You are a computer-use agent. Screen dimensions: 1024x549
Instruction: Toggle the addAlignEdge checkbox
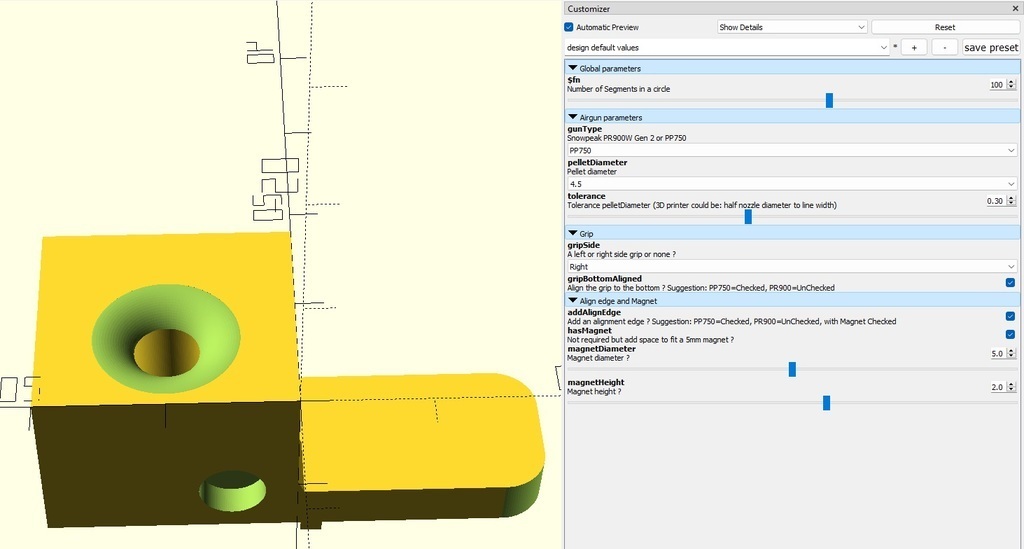[x=1010, y=316]
